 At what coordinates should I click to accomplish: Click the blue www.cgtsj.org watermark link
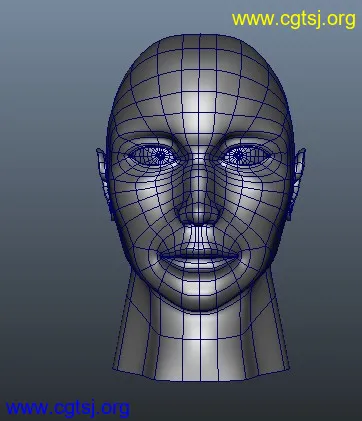coord(68,408)
